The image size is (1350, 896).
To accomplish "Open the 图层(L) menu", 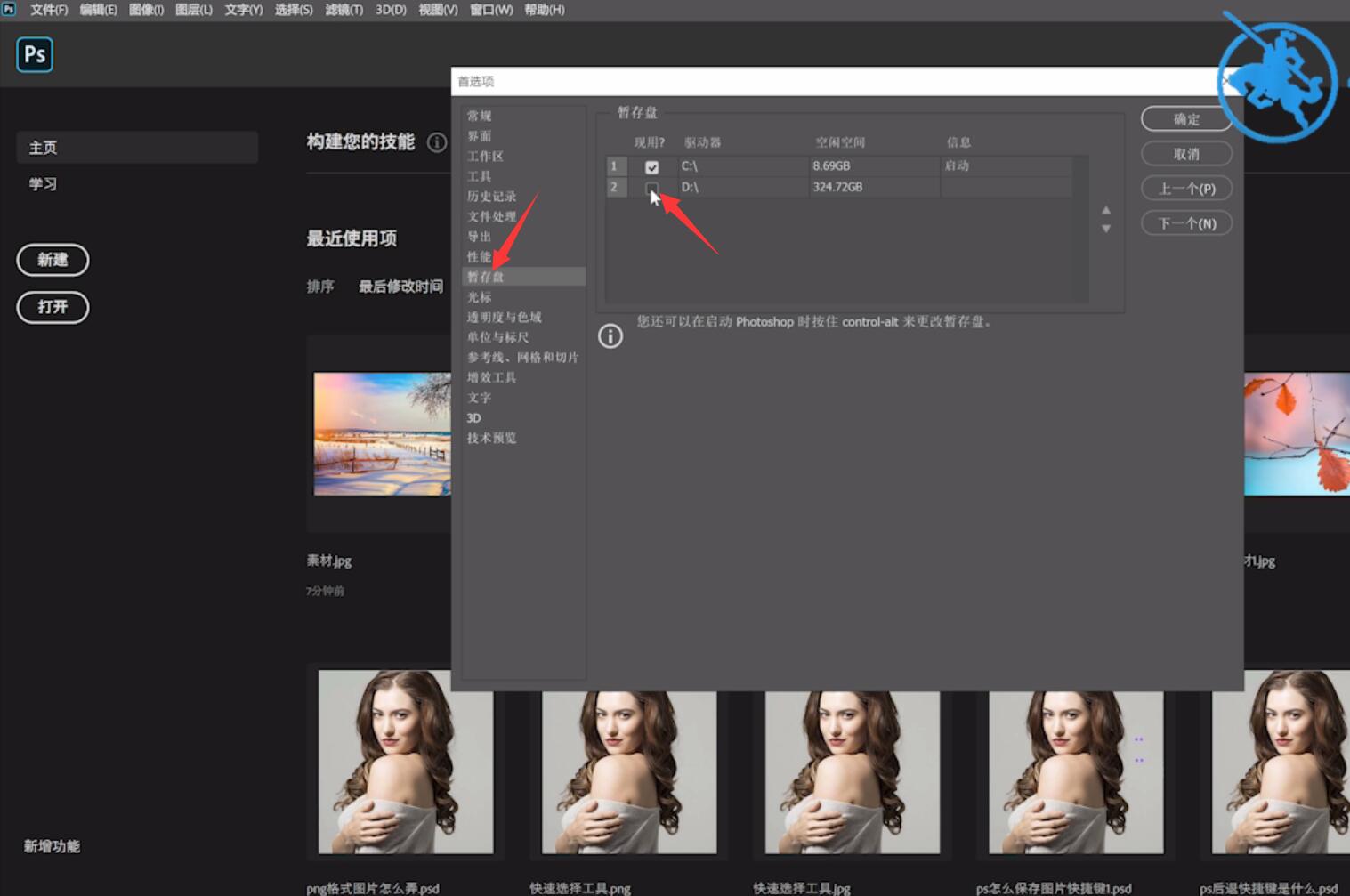I will pos(194,10).
